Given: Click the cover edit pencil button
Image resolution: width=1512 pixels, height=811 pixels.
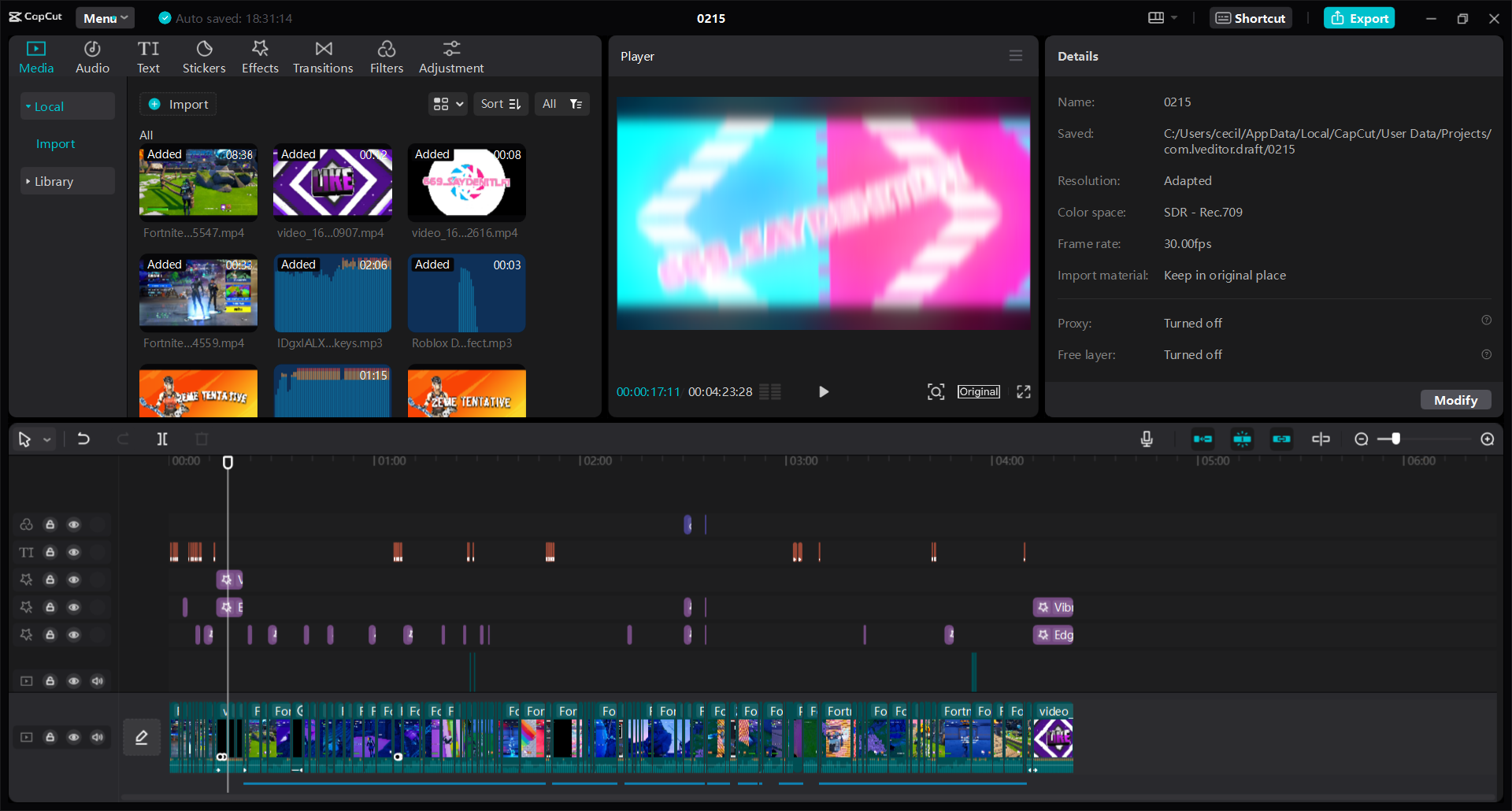Looking at the screenshot, I should (142, 737).
